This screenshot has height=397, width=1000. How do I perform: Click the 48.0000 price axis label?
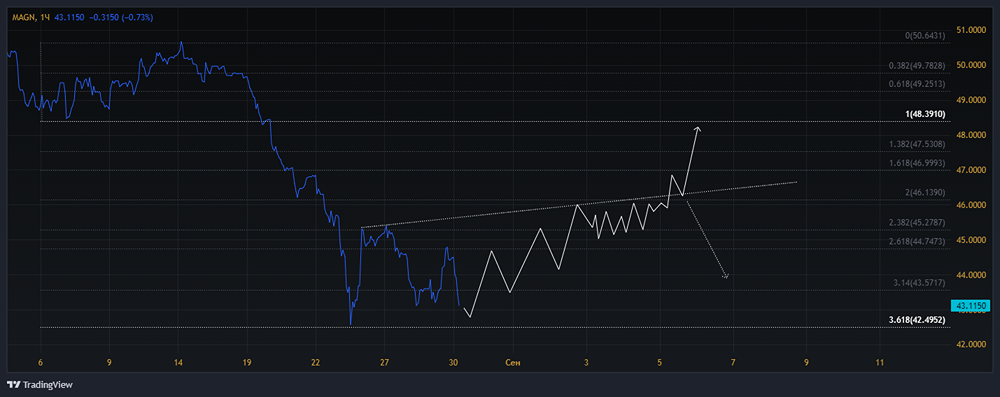(971, 135)
